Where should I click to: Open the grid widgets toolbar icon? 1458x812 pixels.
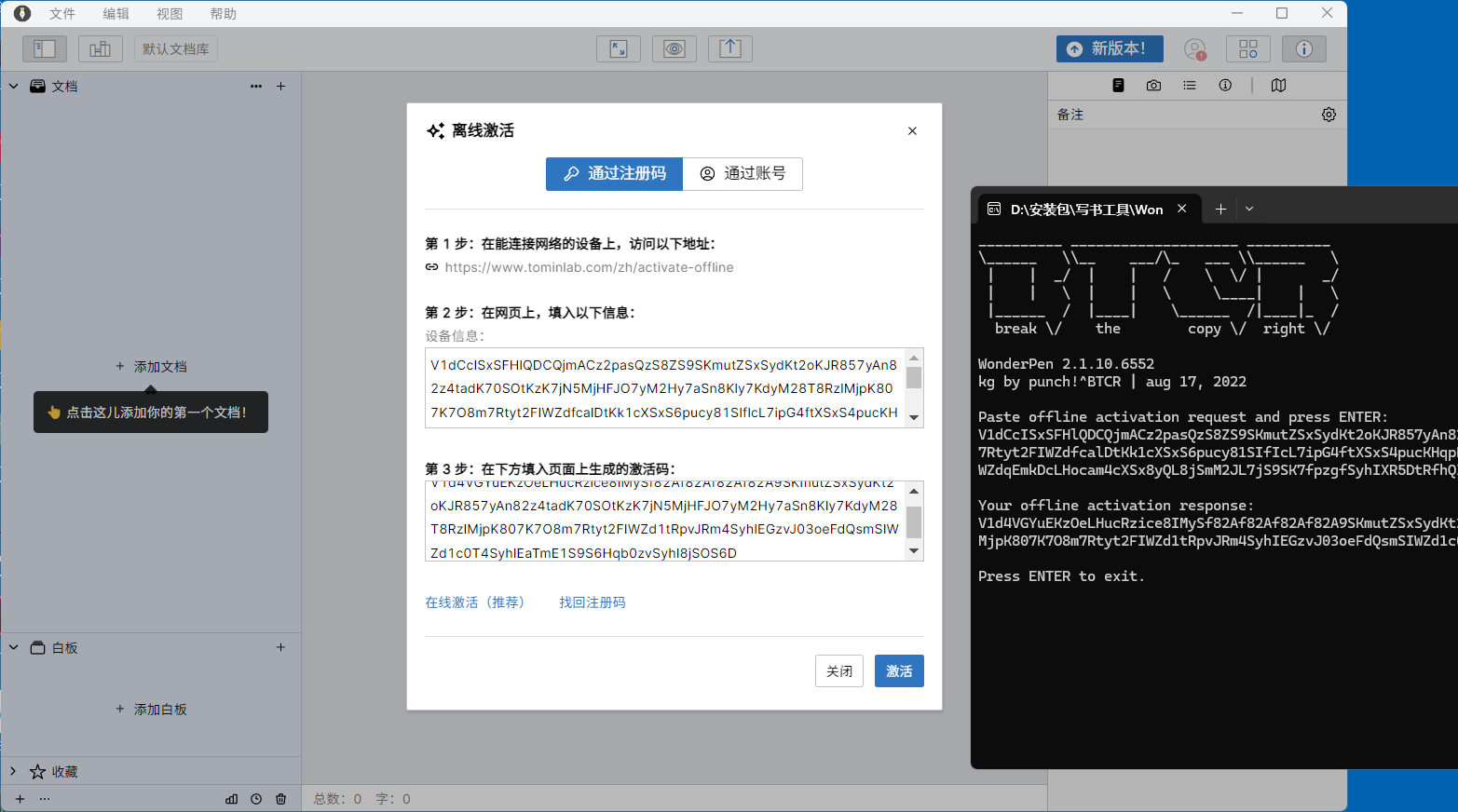tap(1248, 48)
